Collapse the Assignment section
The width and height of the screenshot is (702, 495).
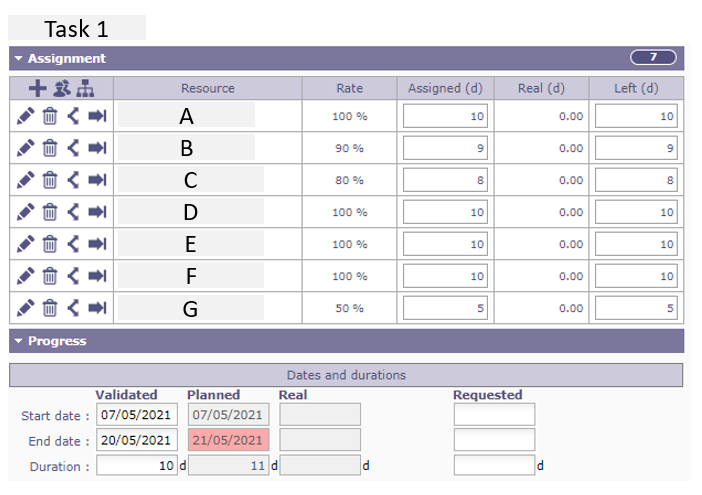[x=18, y=59]
